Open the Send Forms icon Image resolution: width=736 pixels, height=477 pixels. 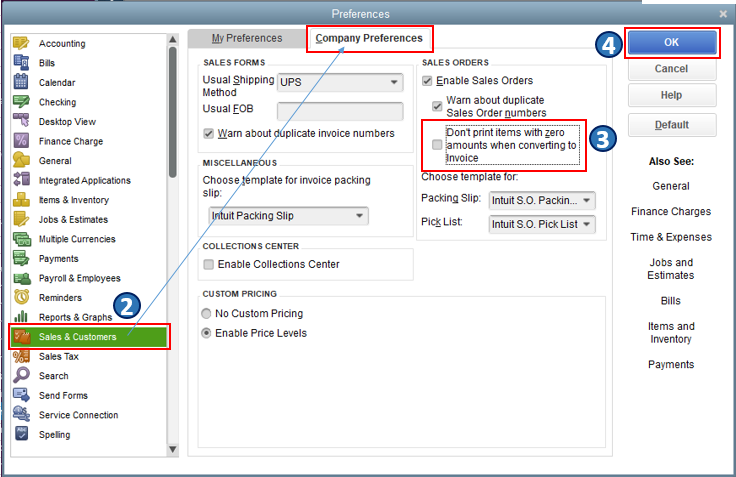pyautogui.click(x=21, y=395)
